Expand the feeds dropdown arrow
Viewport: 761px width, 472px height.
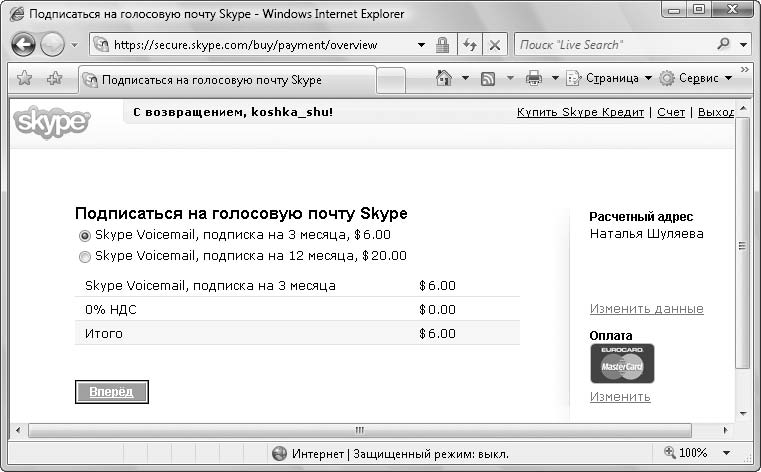(x=510, y=78)
